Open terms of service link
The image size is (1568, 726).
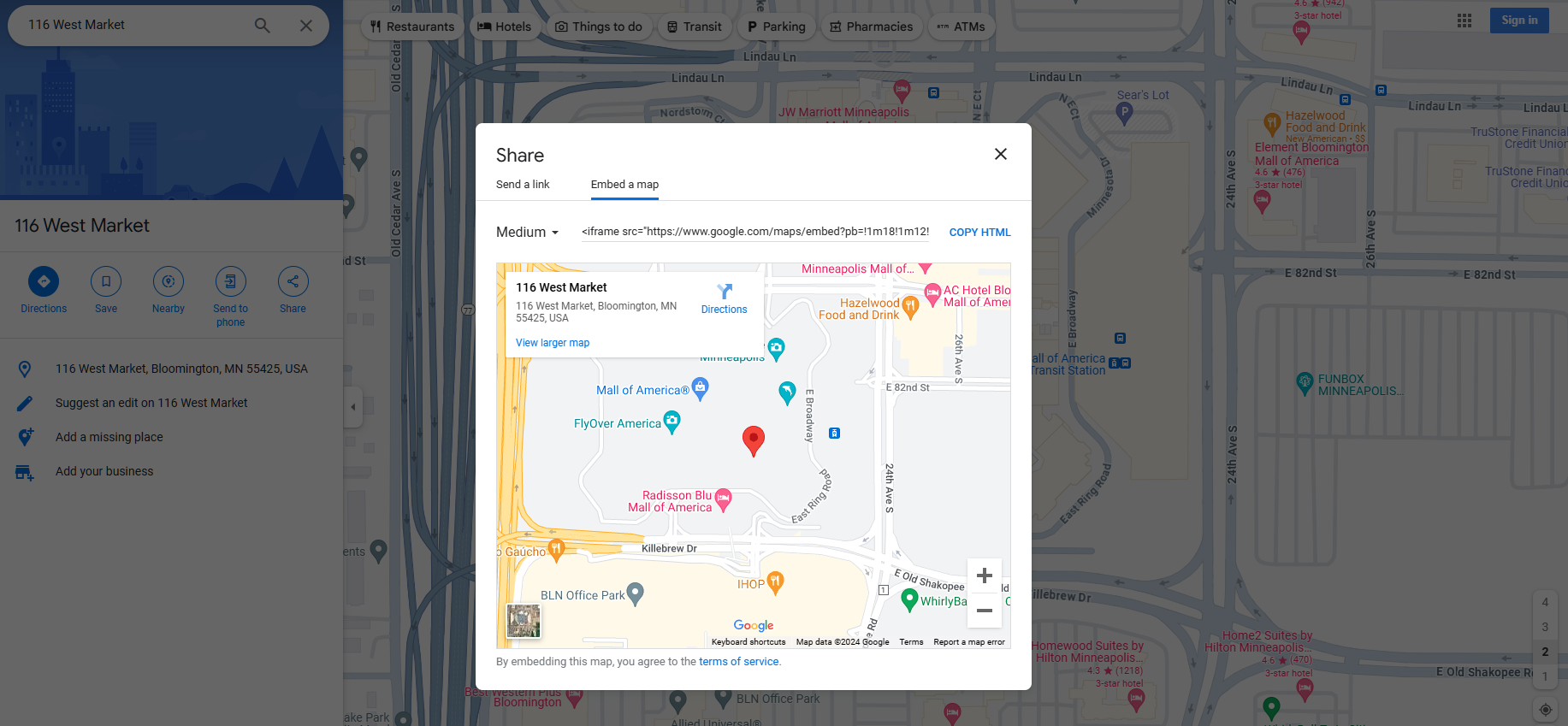click(x=739, y=662)
